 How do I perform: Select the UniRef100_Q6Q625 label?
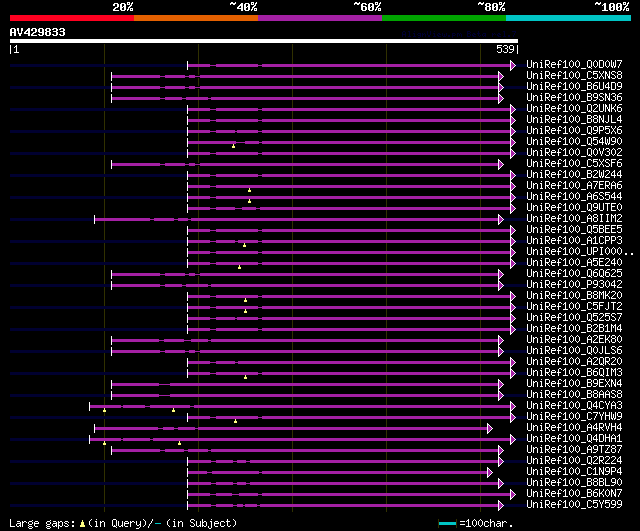[x=574, y=274]
